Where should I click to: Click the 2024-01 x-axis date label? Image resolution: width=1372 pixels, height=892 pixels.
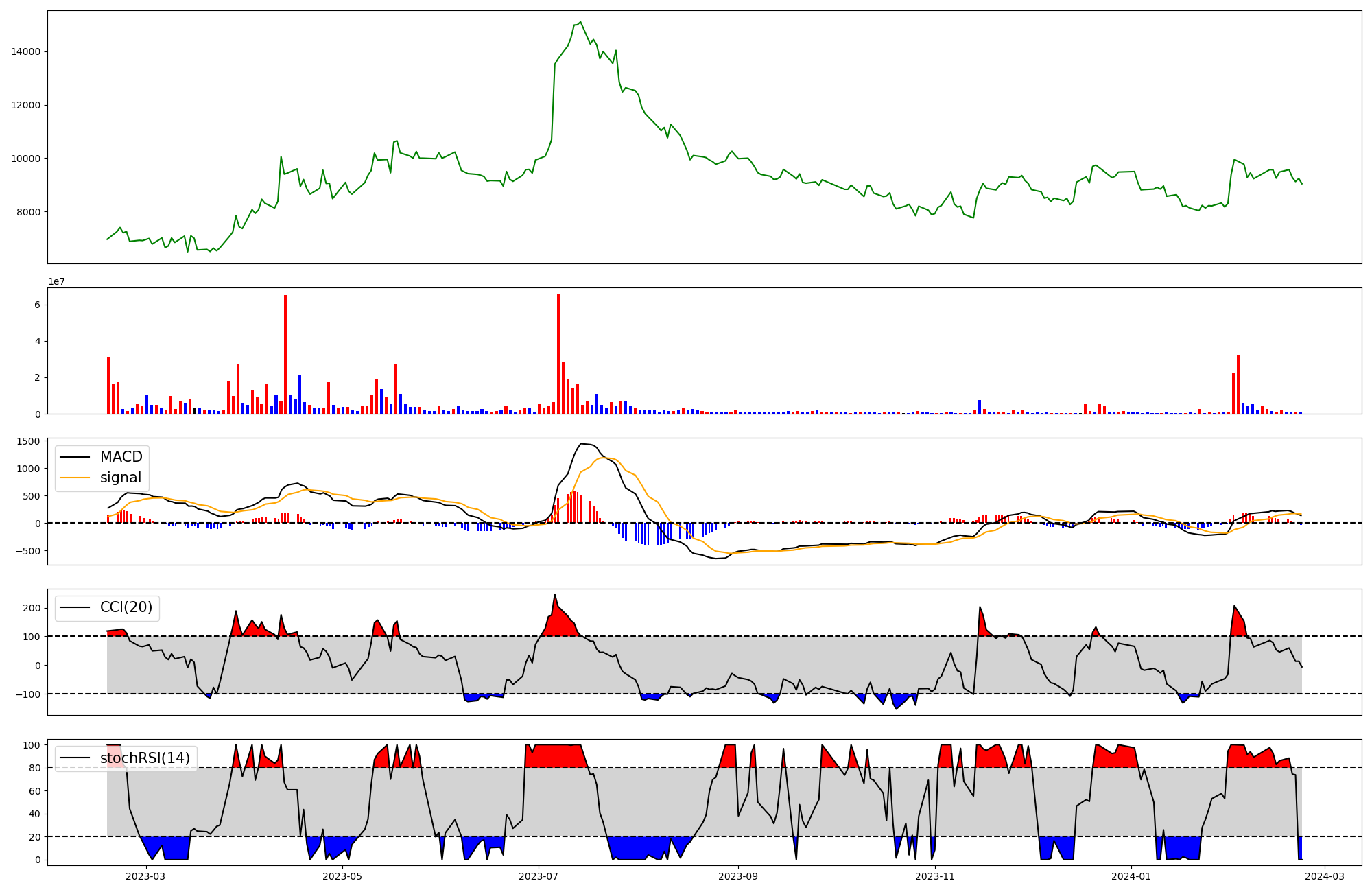1131,876
